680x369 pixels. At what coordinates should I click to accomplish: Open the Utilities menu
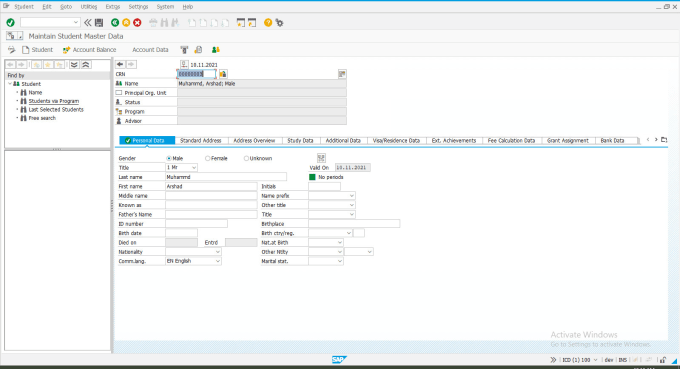89,7
